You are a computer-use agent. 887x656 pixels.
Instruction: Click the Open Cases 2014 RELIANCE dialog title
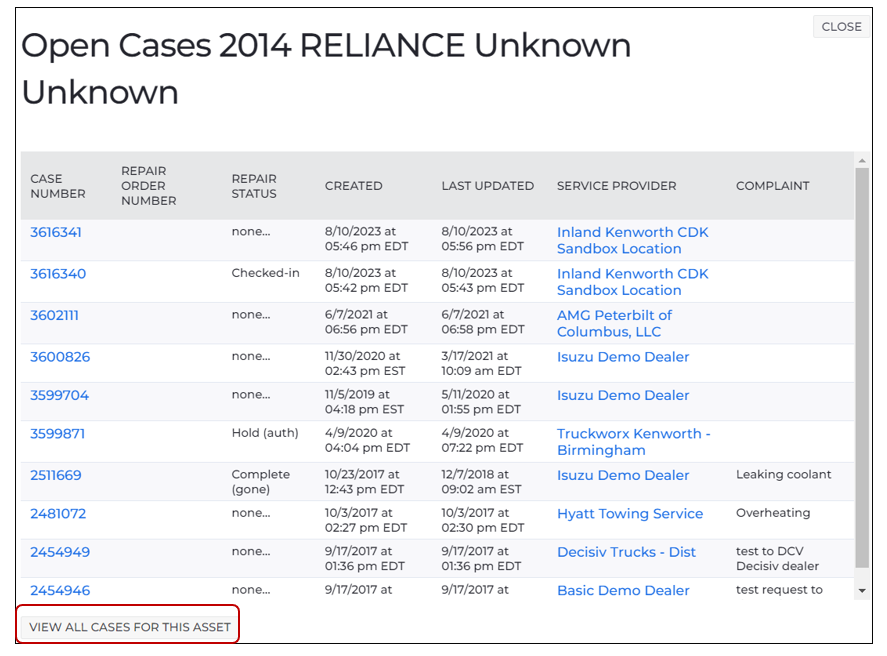(326, 68)
